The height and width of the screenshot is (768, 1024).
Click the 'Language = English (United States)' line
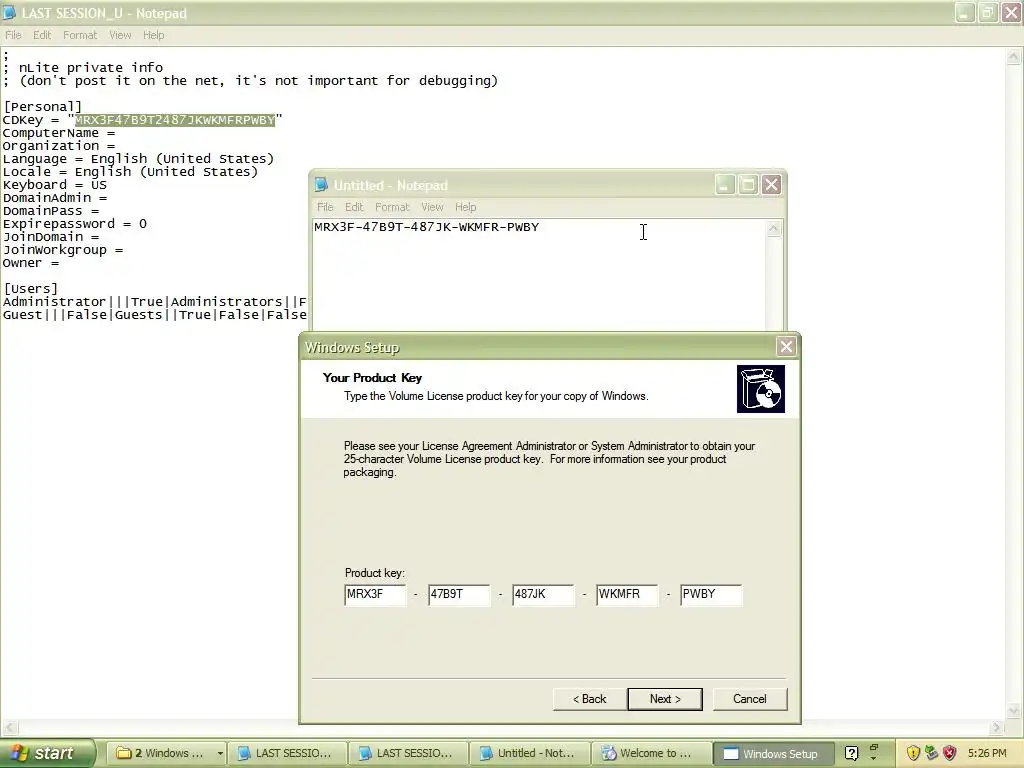(138, 159)
